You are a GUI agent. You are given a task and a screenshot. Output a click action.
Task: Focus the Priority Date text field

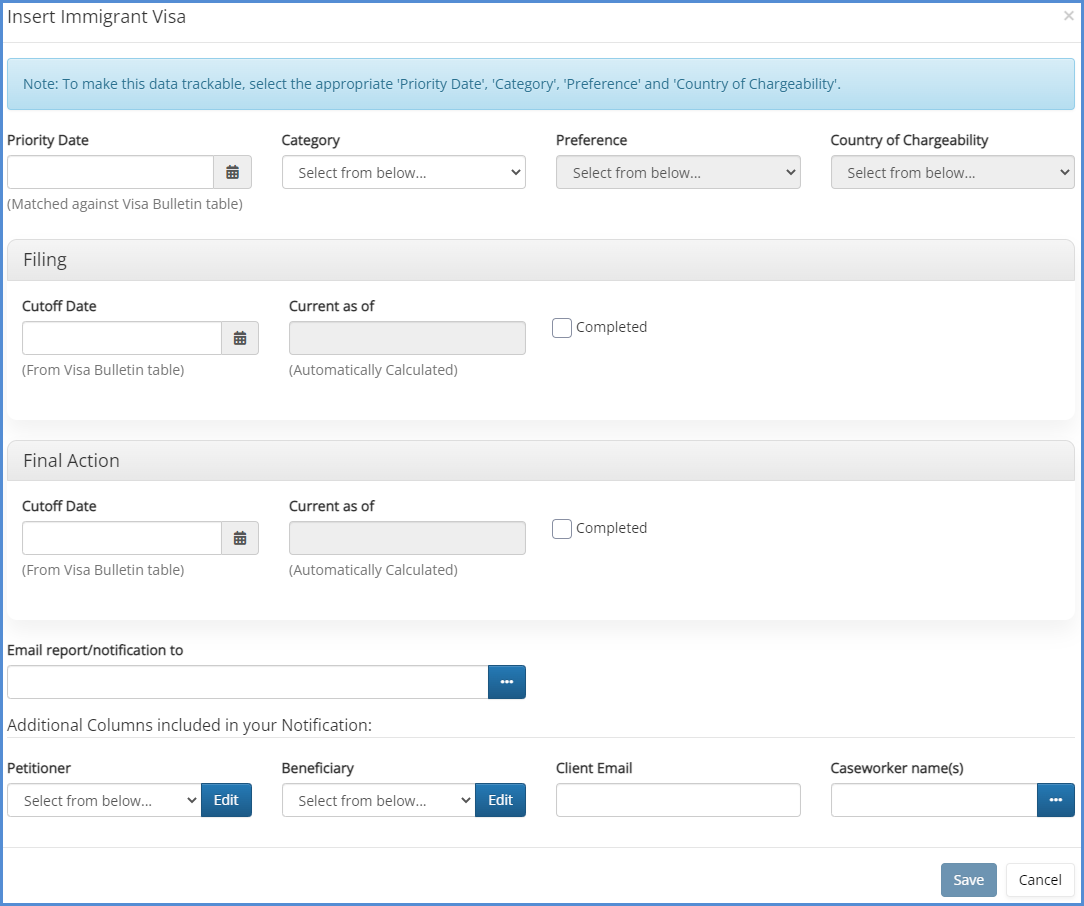pyautogui.click(x=110, y=172)
